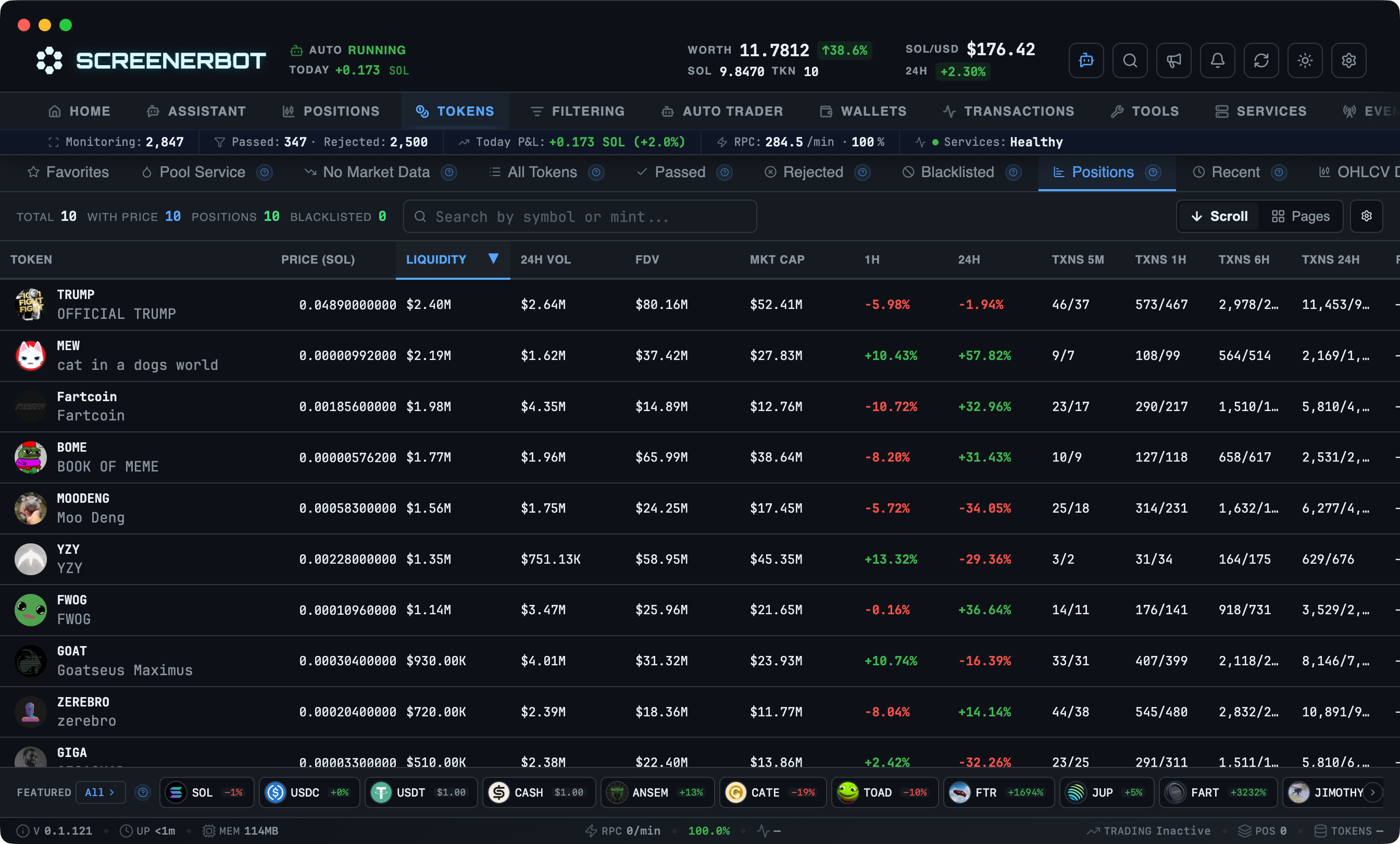This screenshot has width=1400, height=844.
Task: Click info icon next to Blacklisted tab
Action: pyautogui.click(x=1013, y=172)
